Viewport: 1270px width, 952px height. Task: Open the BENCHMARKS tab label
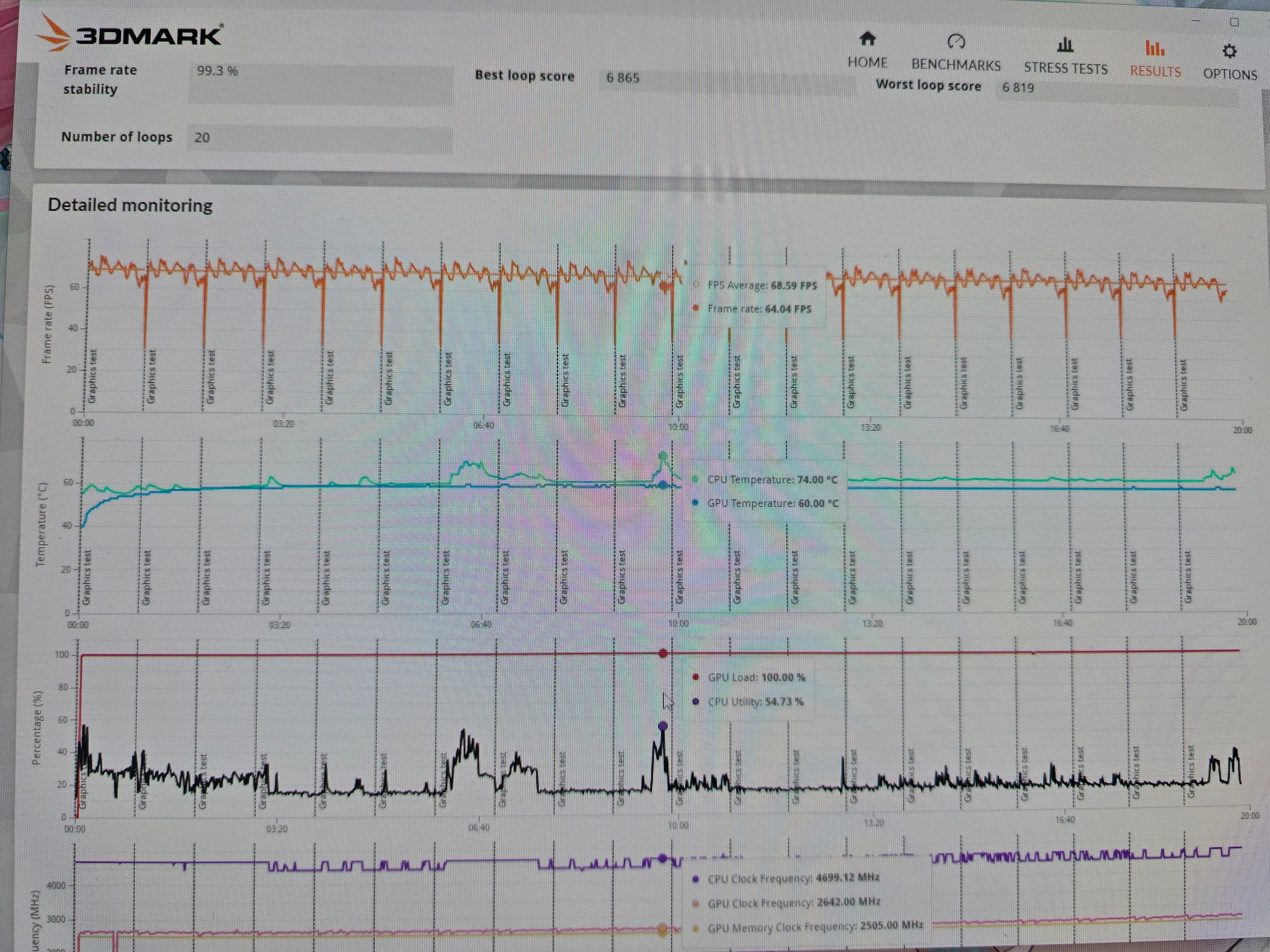pos(956,65)
